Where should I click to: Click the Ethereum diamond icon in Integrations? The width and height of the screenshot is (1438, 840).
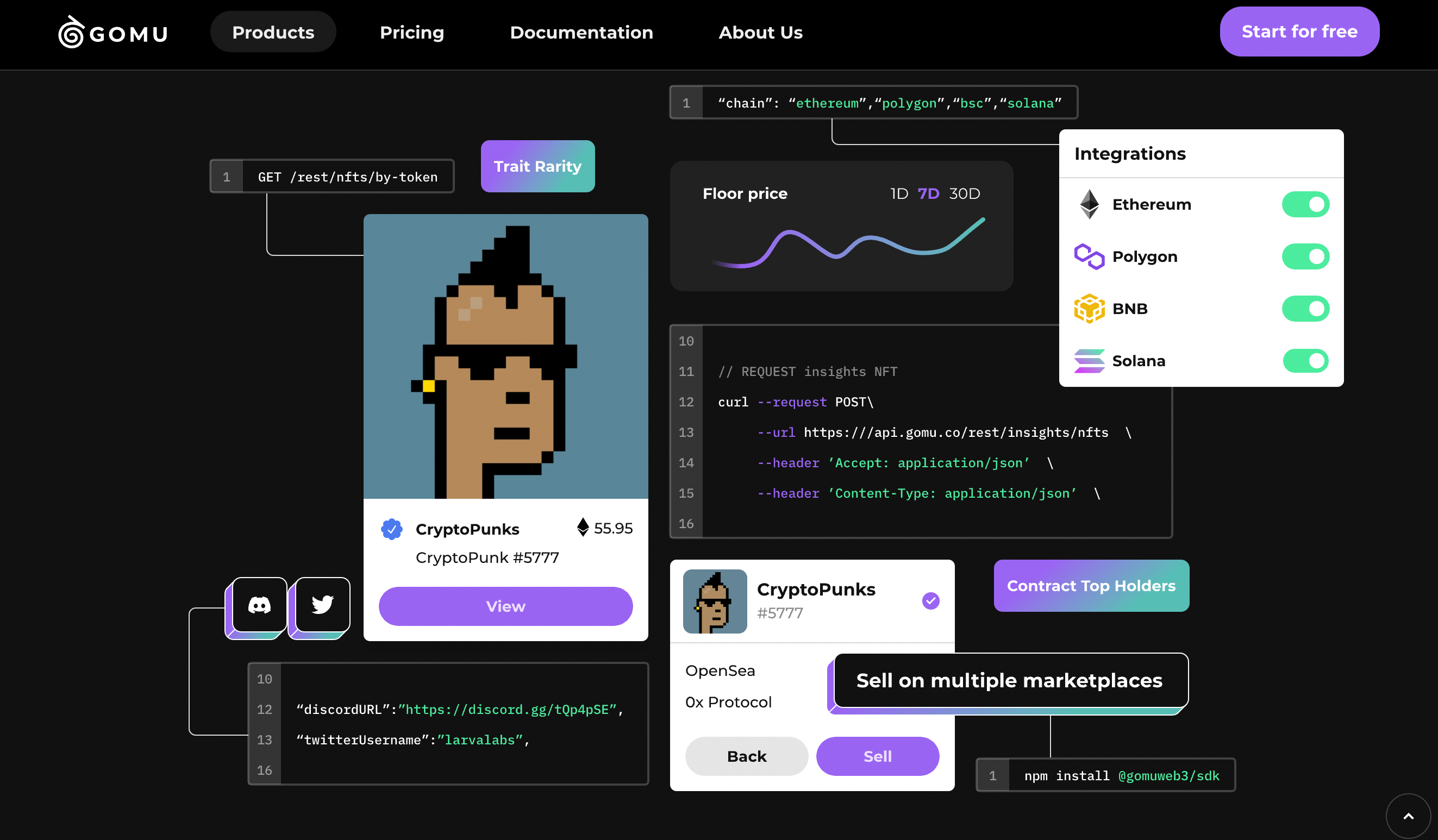coord(1089,204)
